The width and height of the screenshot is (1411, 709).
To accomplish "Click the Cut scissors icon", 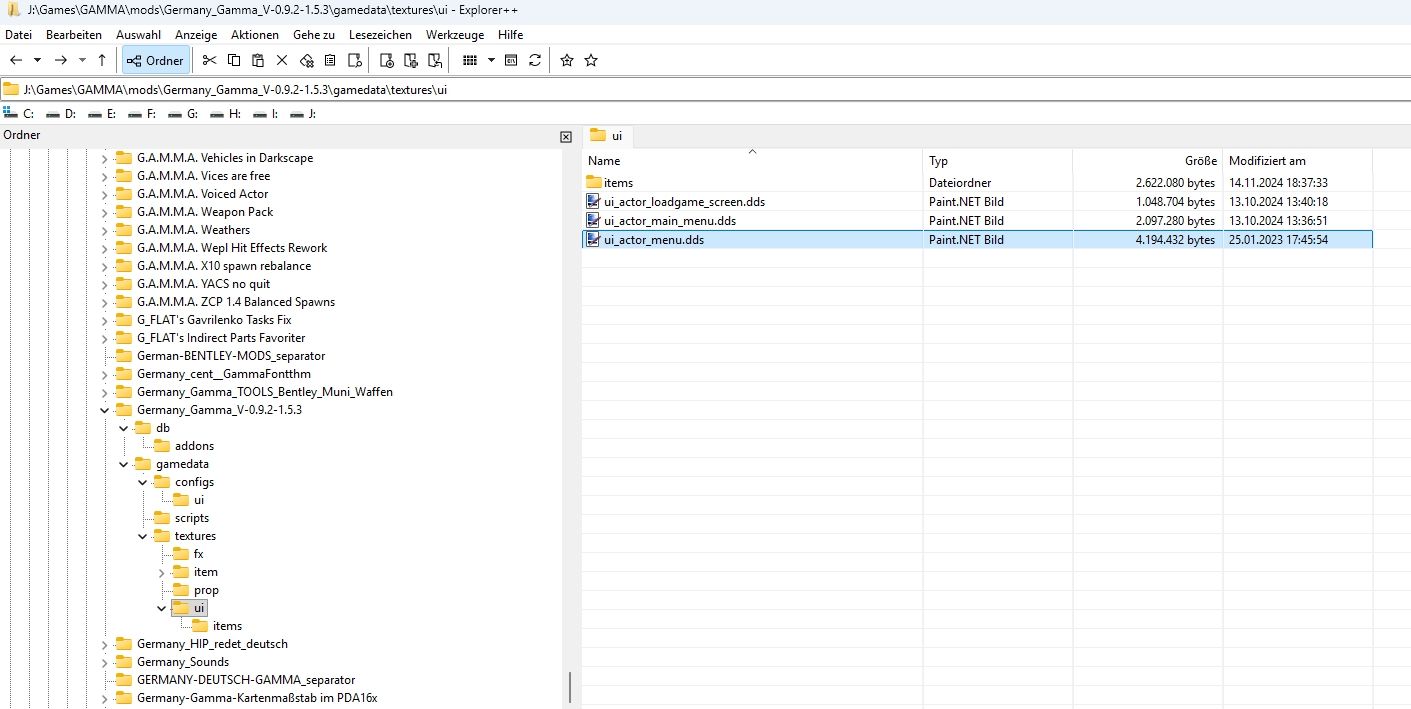I will click(x=209, y=60).
